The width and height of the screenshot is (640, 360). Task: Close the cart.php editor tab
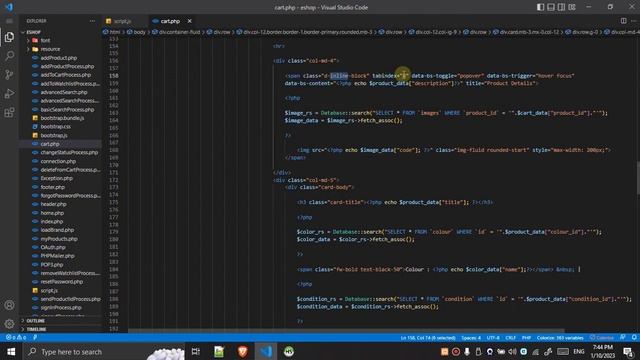(189, 21)
